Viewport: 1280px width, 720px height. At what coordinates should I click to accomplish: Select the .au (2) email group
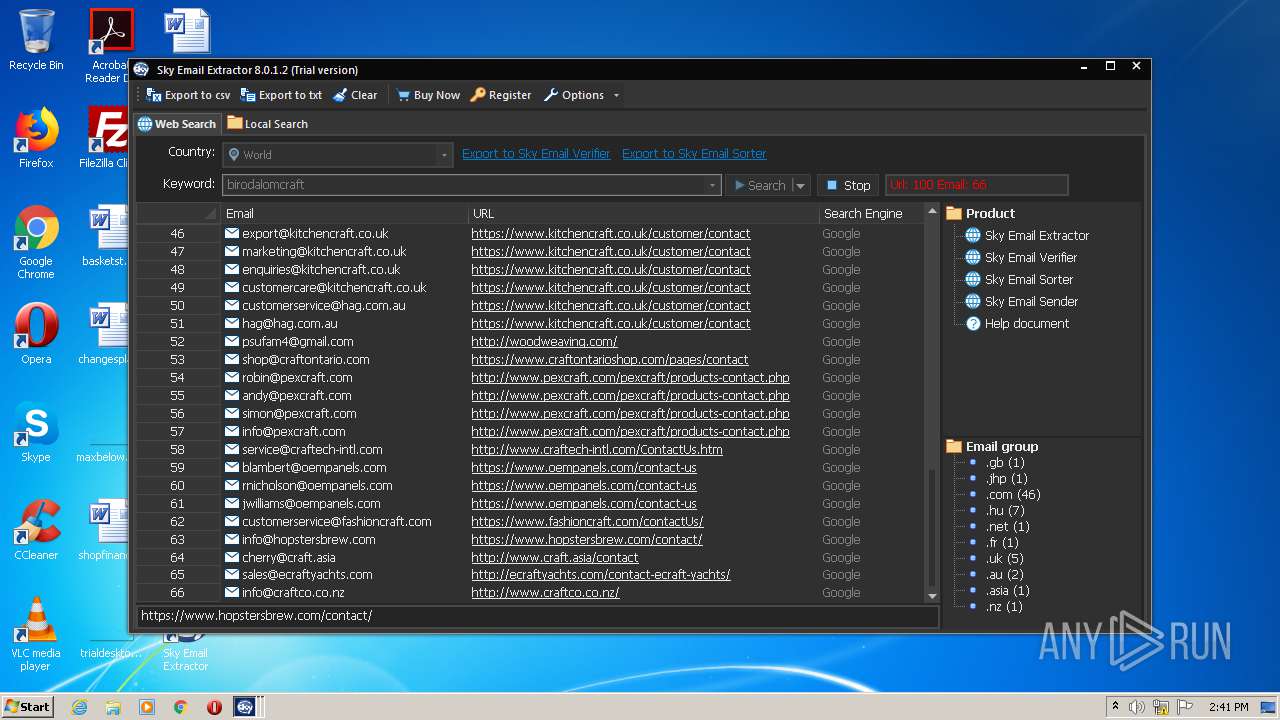(1004, 575)
